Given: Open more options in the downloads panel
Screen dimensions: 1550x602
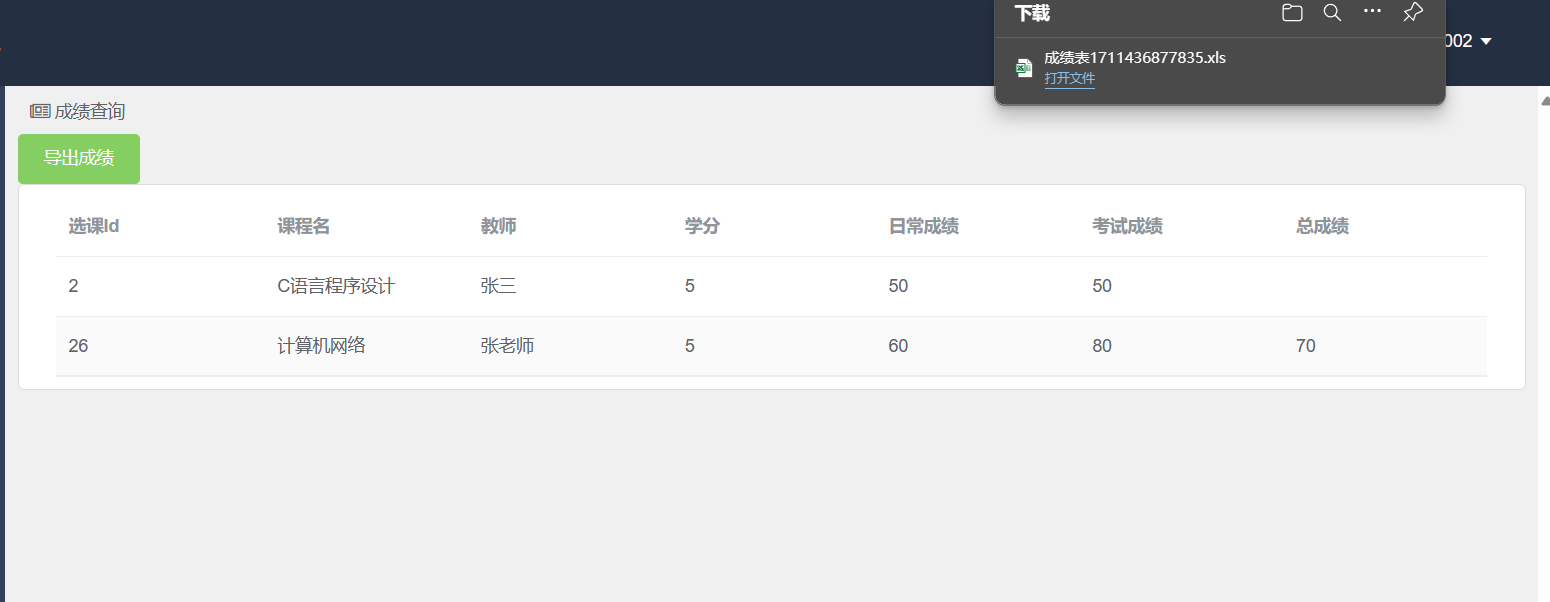Looking at the screenshot, I should tap(1372, 12).
